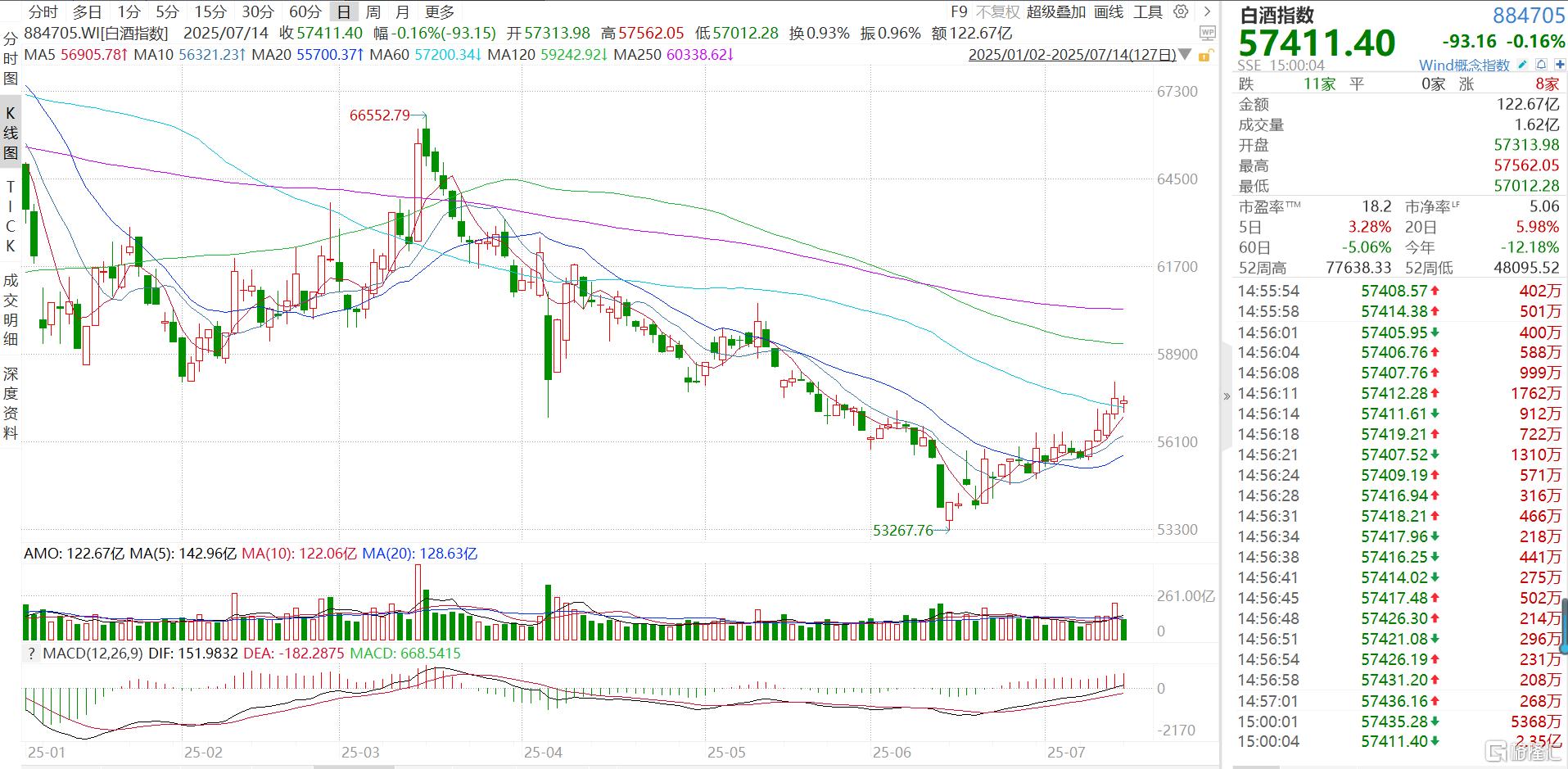Collapse right panel with double-arrow icon
The width and height of the screenshot is (1568, 769).
[1227, 396]
